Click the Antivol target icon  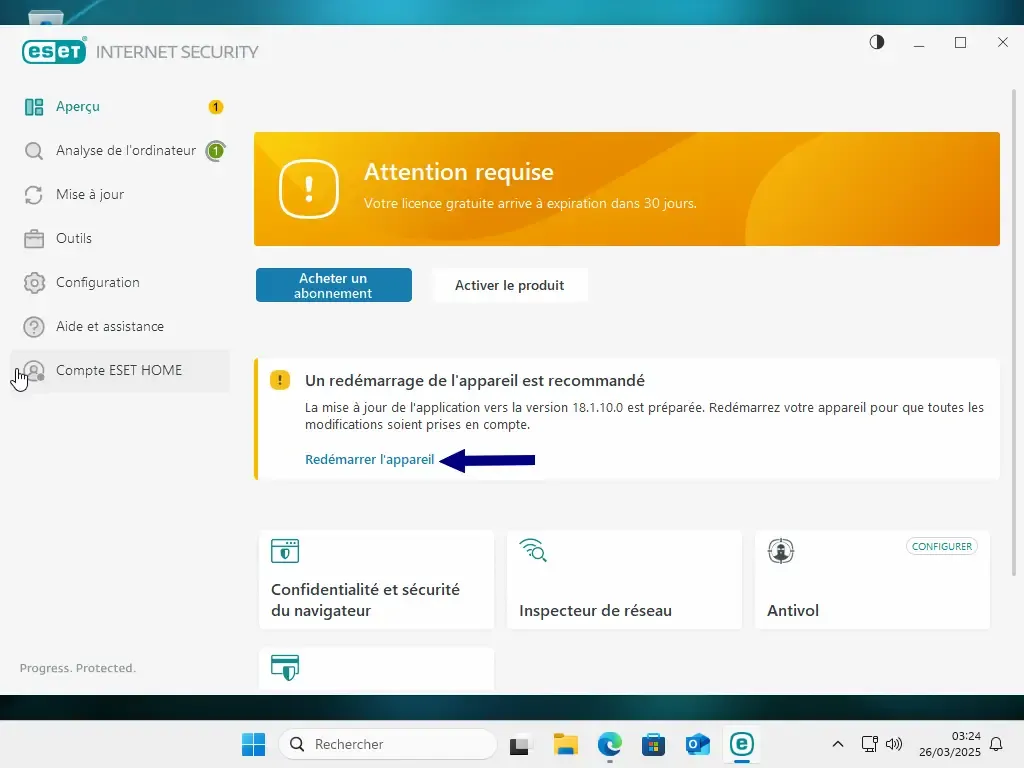pos(781,551)
